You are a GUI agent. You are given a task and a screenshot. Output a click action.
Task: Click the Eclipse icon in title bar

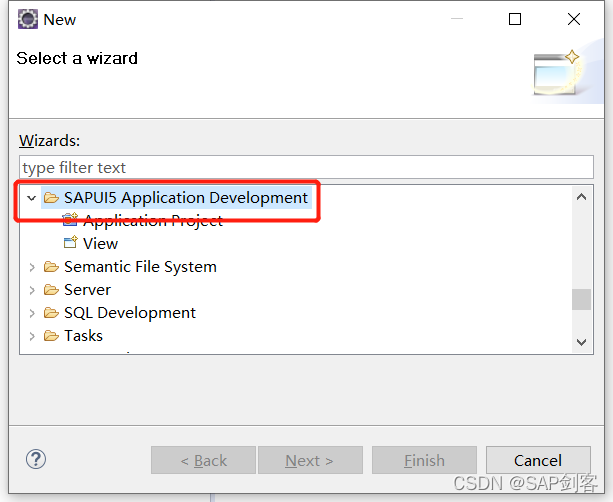click(x=28, y=19)
